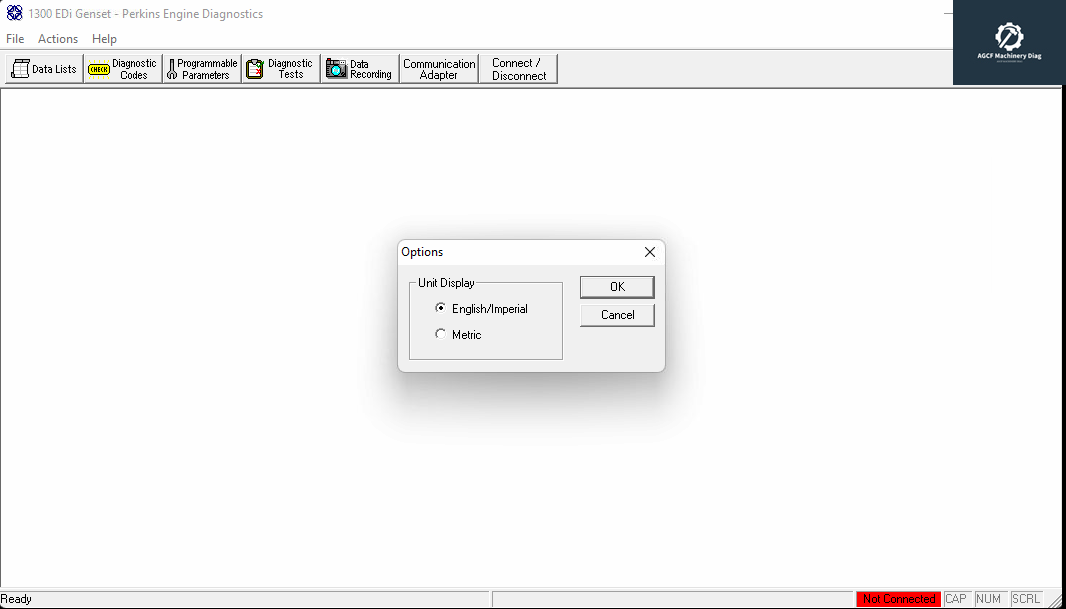Toggle the CAP indicator in status bar
Screen dimensions: 1066x609
(956, 598)
